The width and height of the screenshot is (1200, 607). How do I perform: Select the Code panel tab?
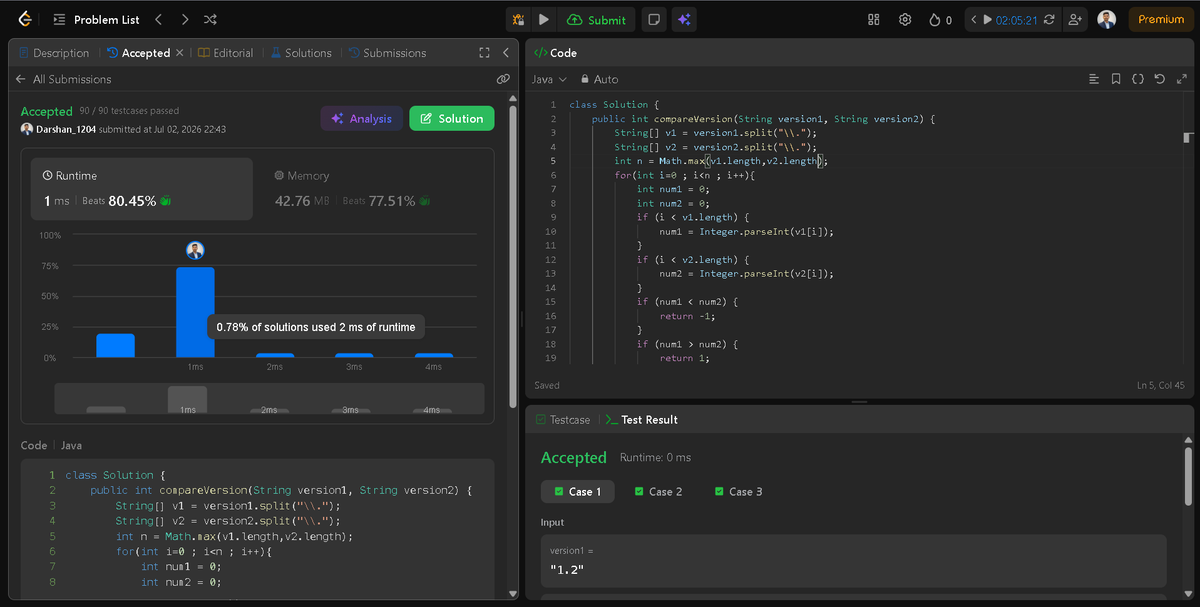[x=555, y=53]
